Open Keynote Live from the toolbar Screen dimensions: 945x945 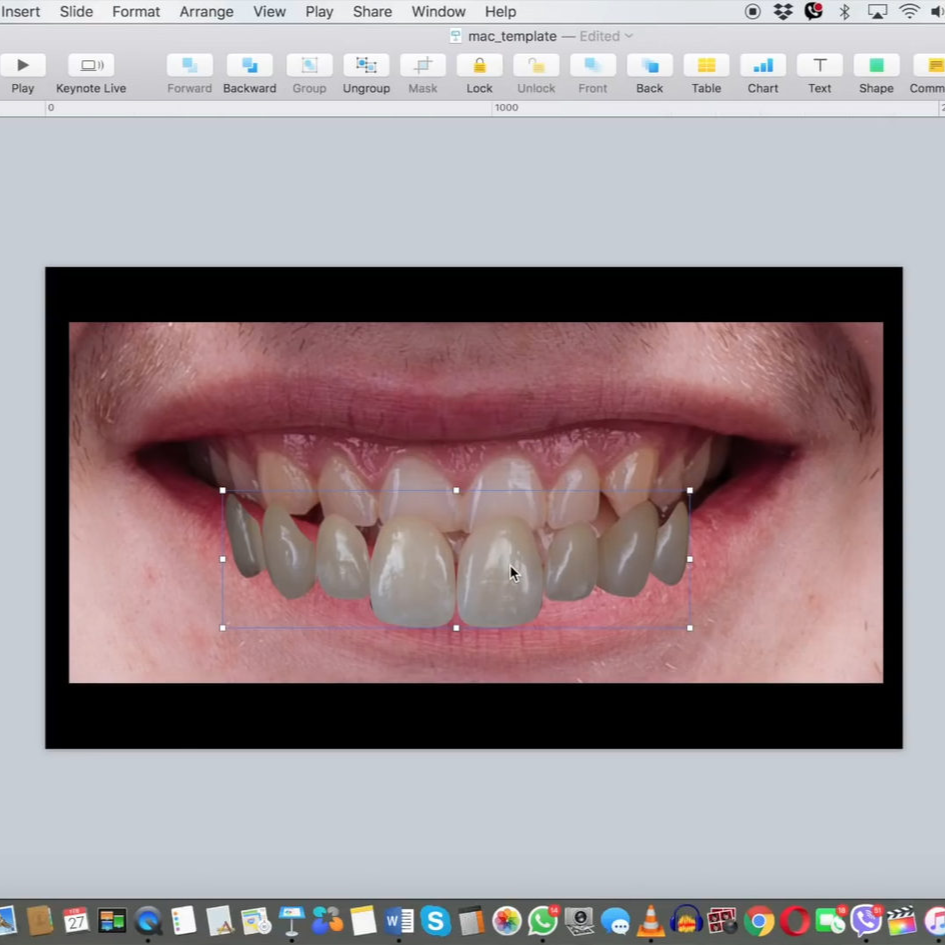pos(91,66)
